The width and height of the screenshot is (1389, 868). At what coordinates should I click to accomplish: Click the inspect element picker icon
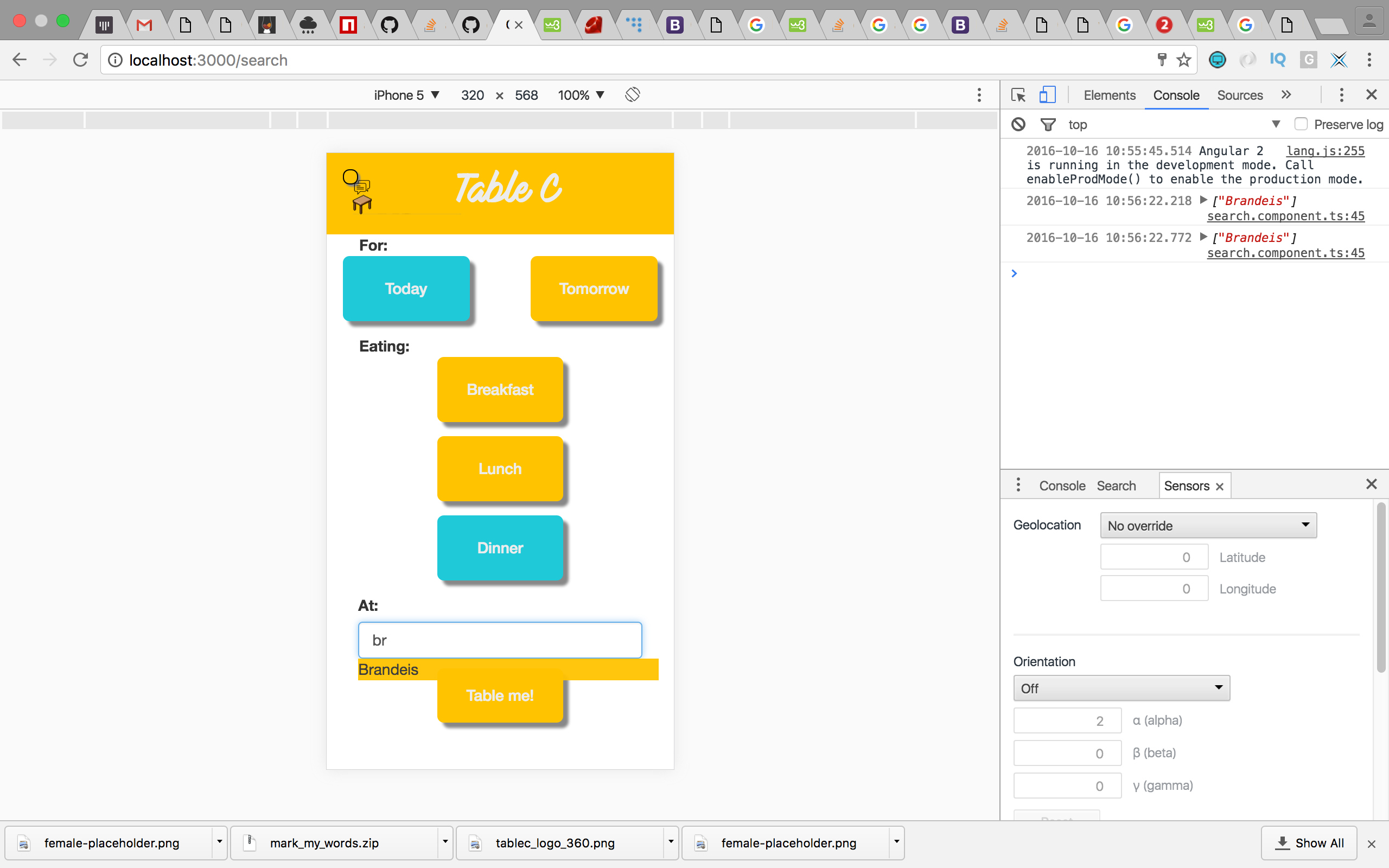(1018, 95)
